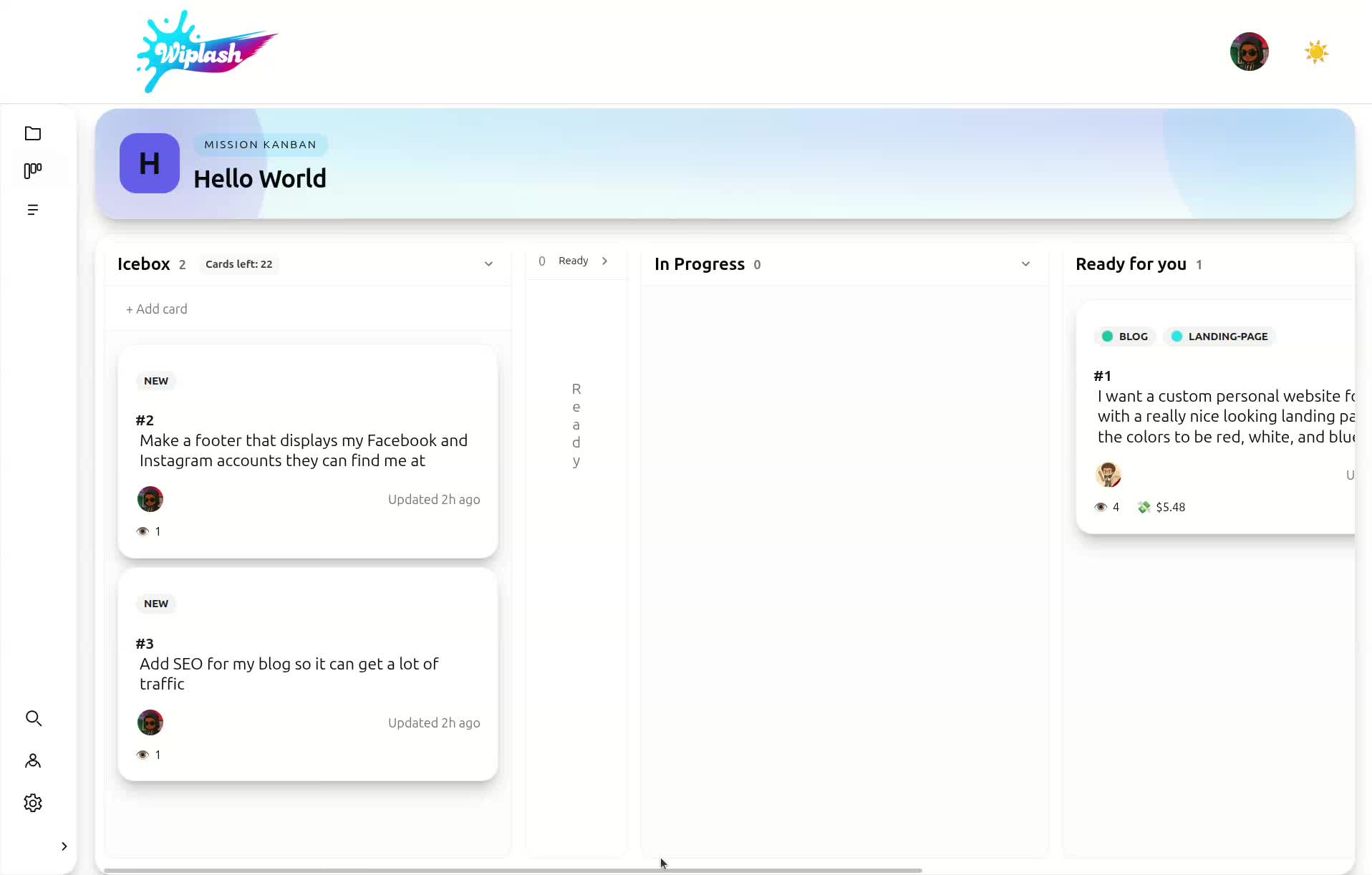Click the money icon next to $5.48

[x=1142, y=507]
